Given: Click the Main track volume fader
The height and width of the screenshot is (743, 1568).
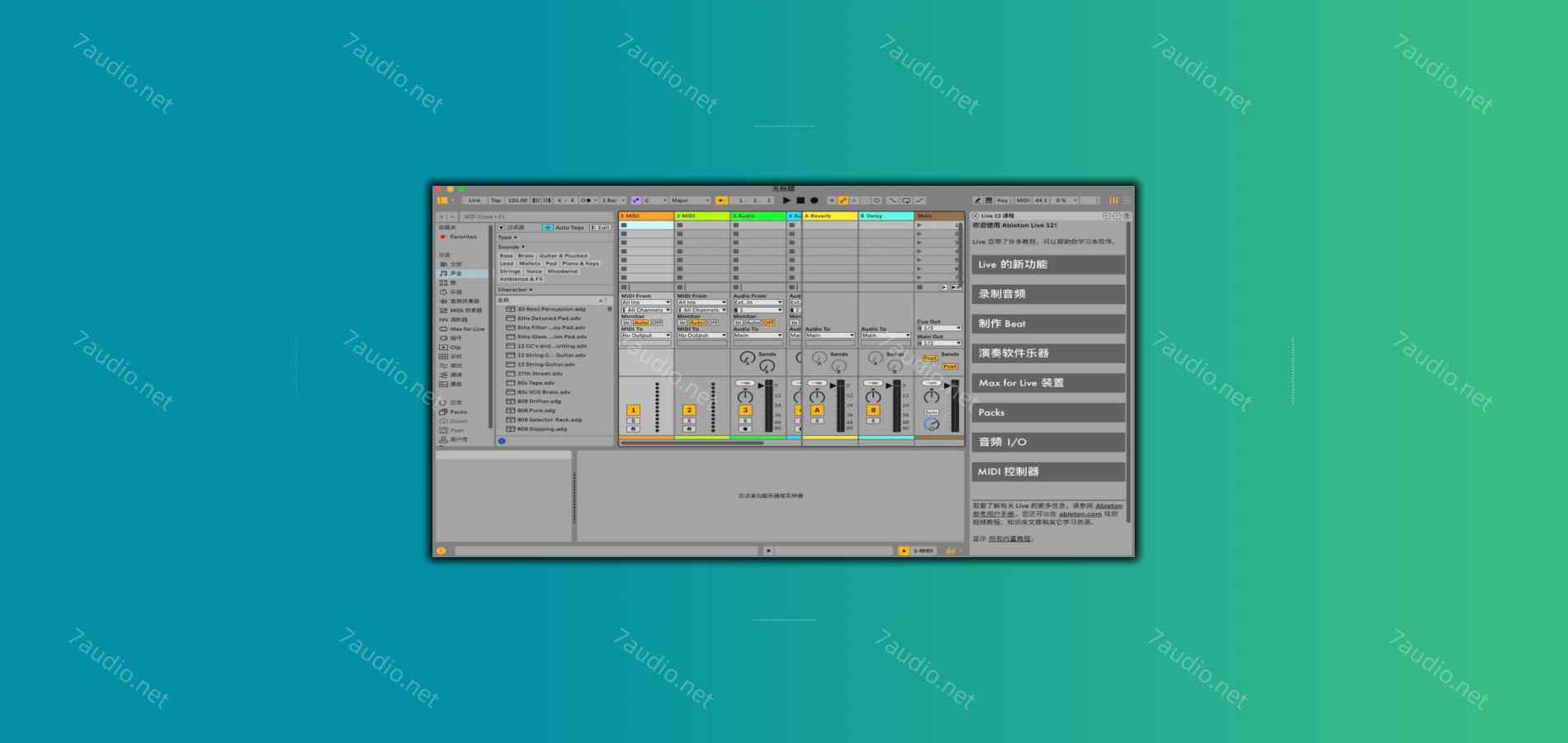Looking at the screenshot, I should pyautogui.click(x=955, y=405).
